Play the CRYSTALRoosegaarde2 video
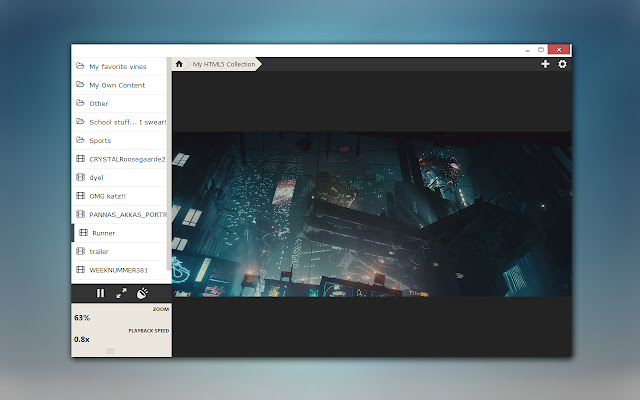Screen dimensions: 640x400 tap(119, 159)
